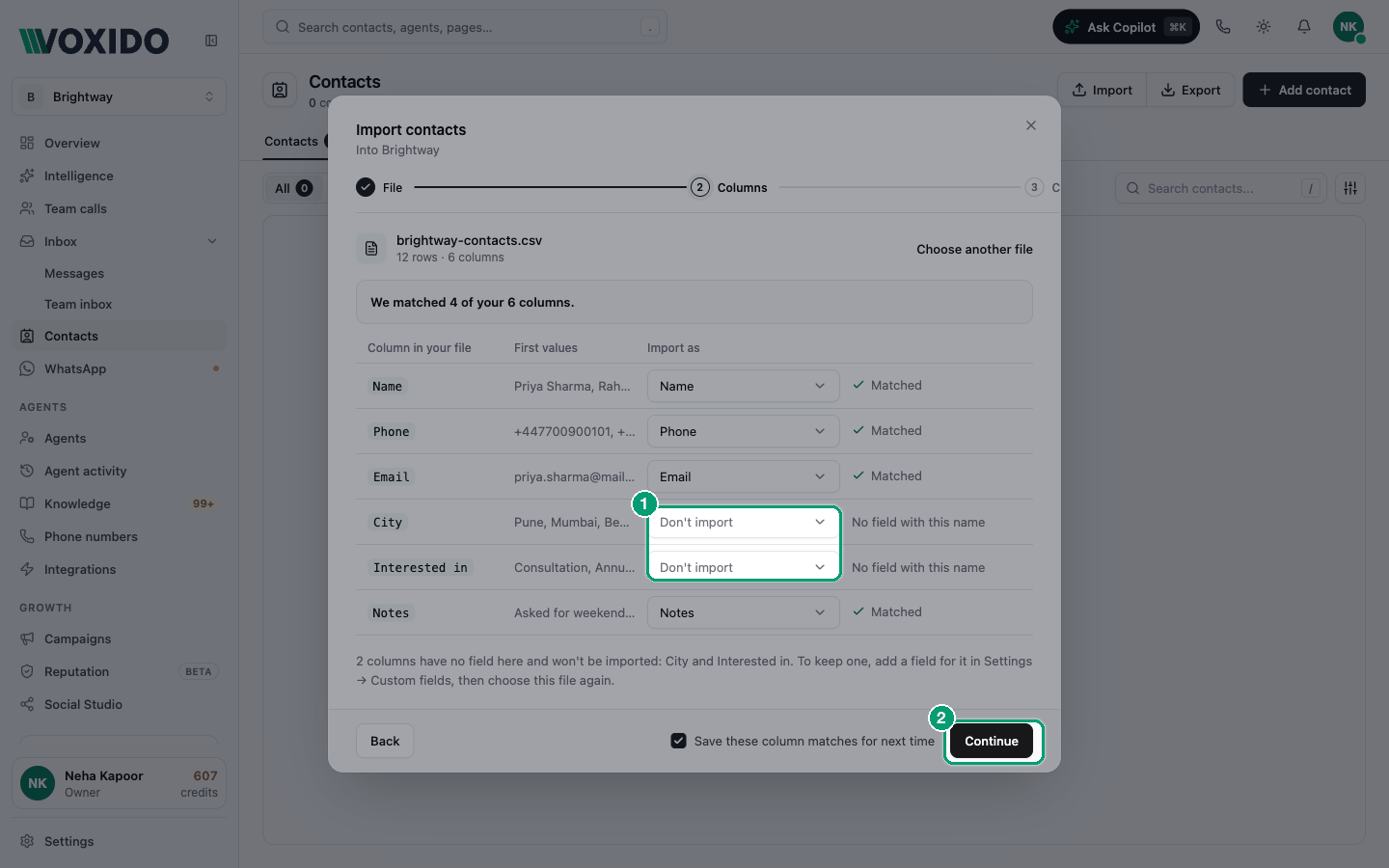1389x868 pixels.
Task: Click the brightway-contacts.csv file icon
Action: click(371, 249)
